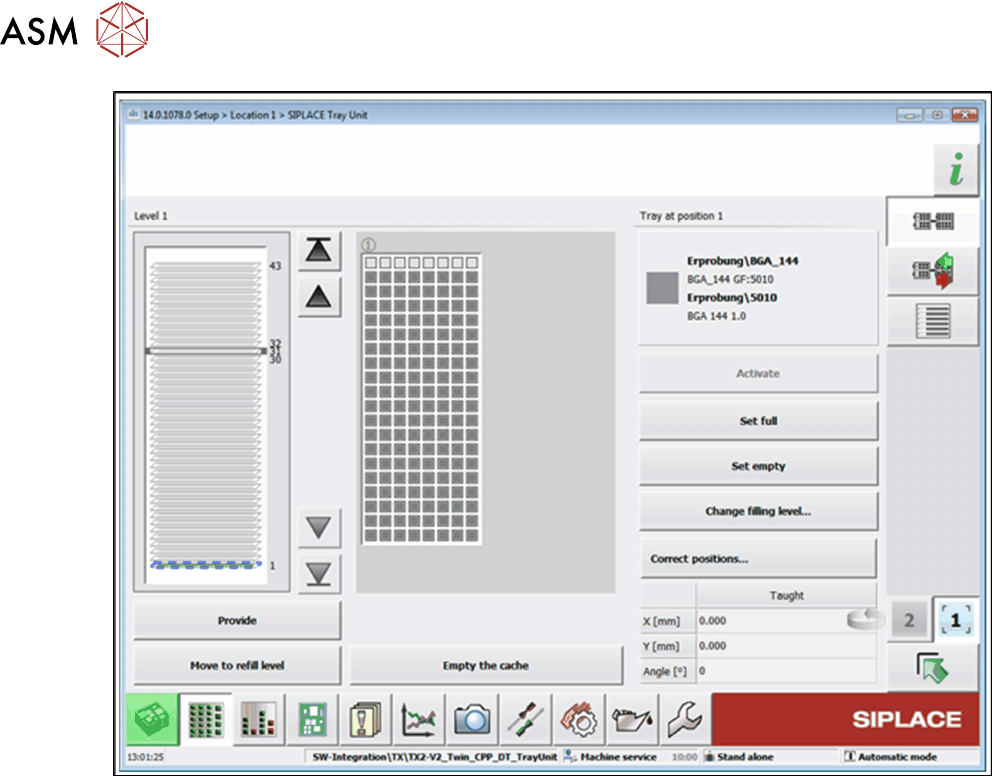Move one level down arrow
This screenshot has height=776, width=992.
click(319, 527)
